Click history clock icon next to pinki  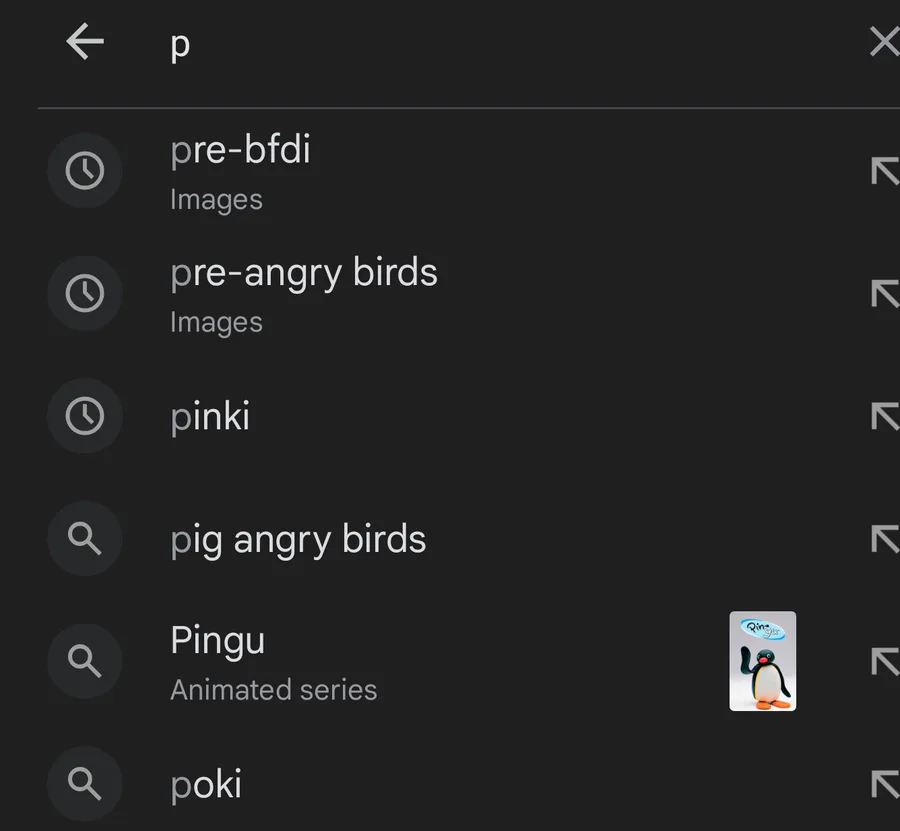point(85,416)
